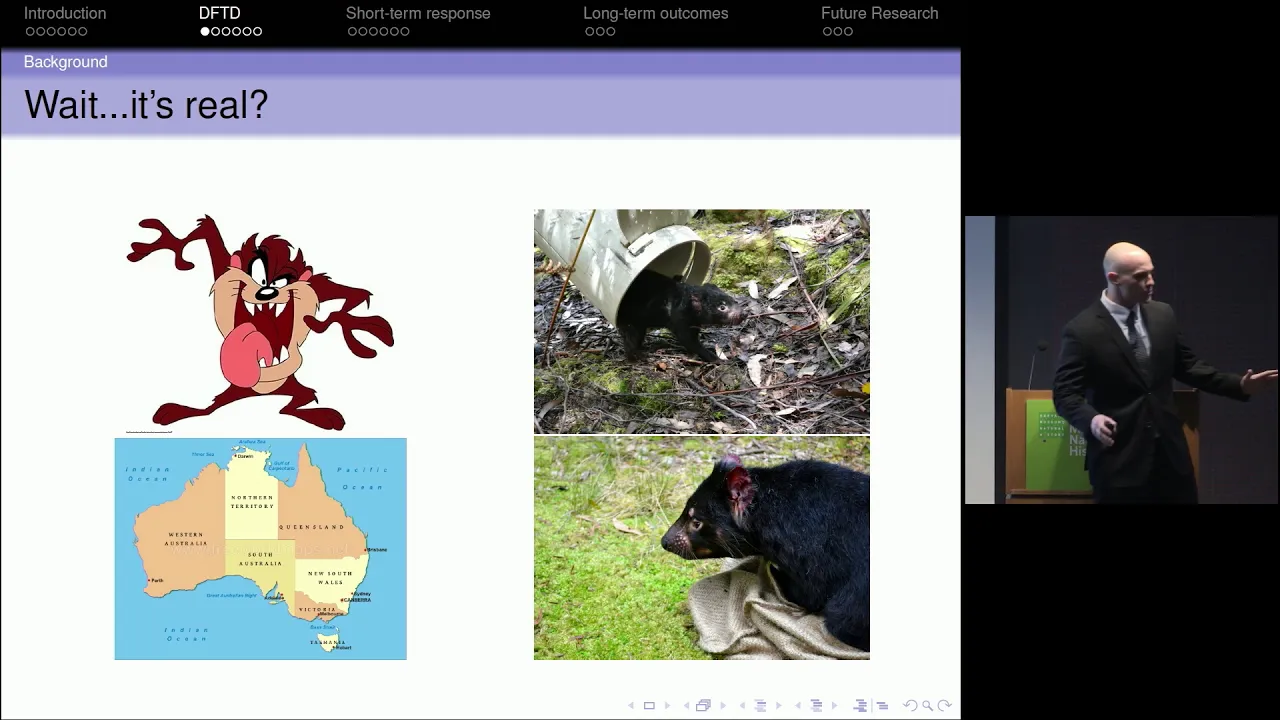
Task: Advance with the next slide arrow
Action: click(x=667, y=705)
